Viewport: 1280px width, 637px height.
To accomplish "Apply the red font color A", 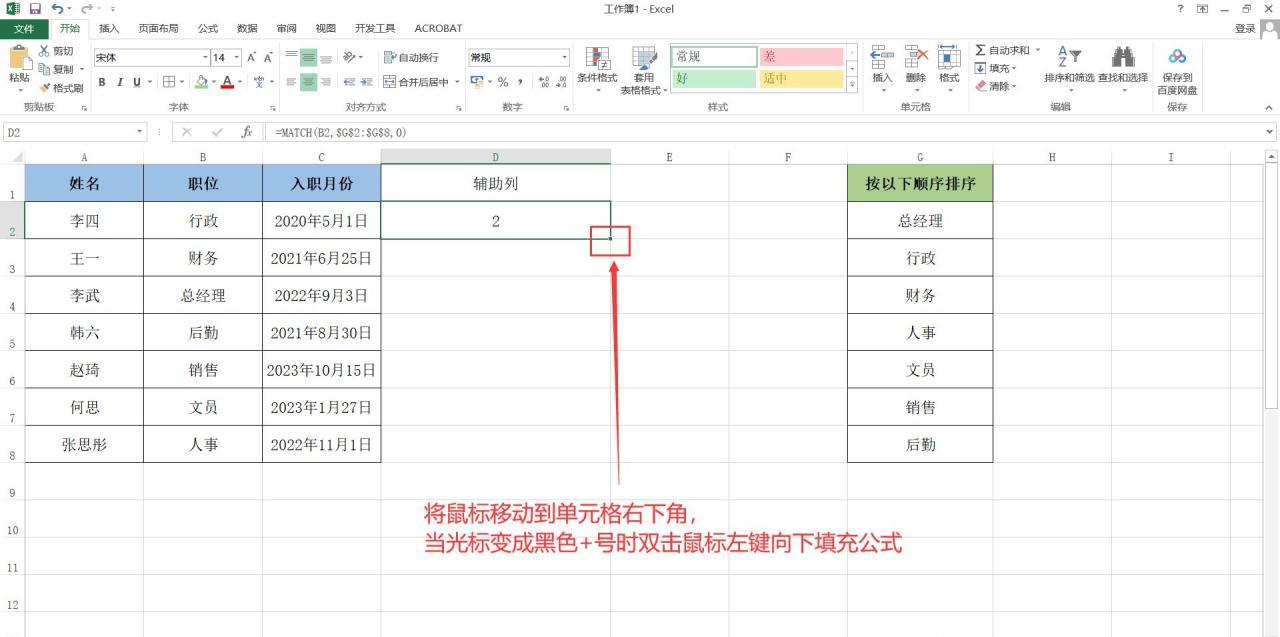I will point(227,82).
